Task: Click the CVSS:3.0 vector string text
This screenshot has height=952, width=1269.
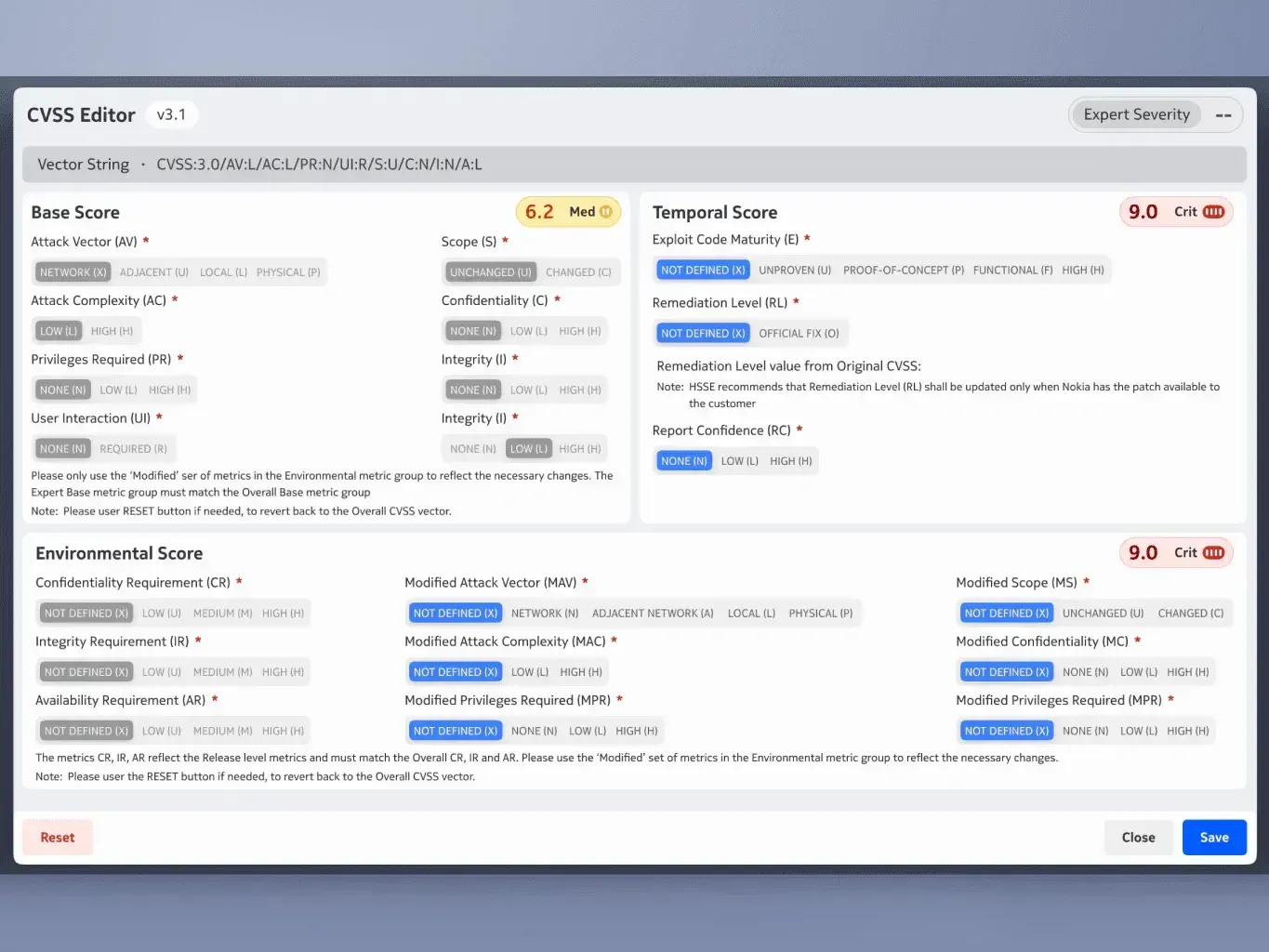Action: pyautogui.click(x=319, y=165)
